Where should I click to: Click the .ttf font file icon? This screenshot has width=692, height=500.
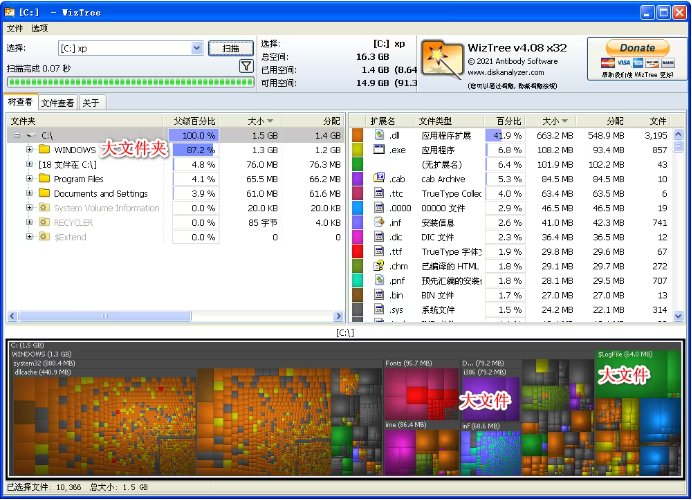click(x=379, y=251)
